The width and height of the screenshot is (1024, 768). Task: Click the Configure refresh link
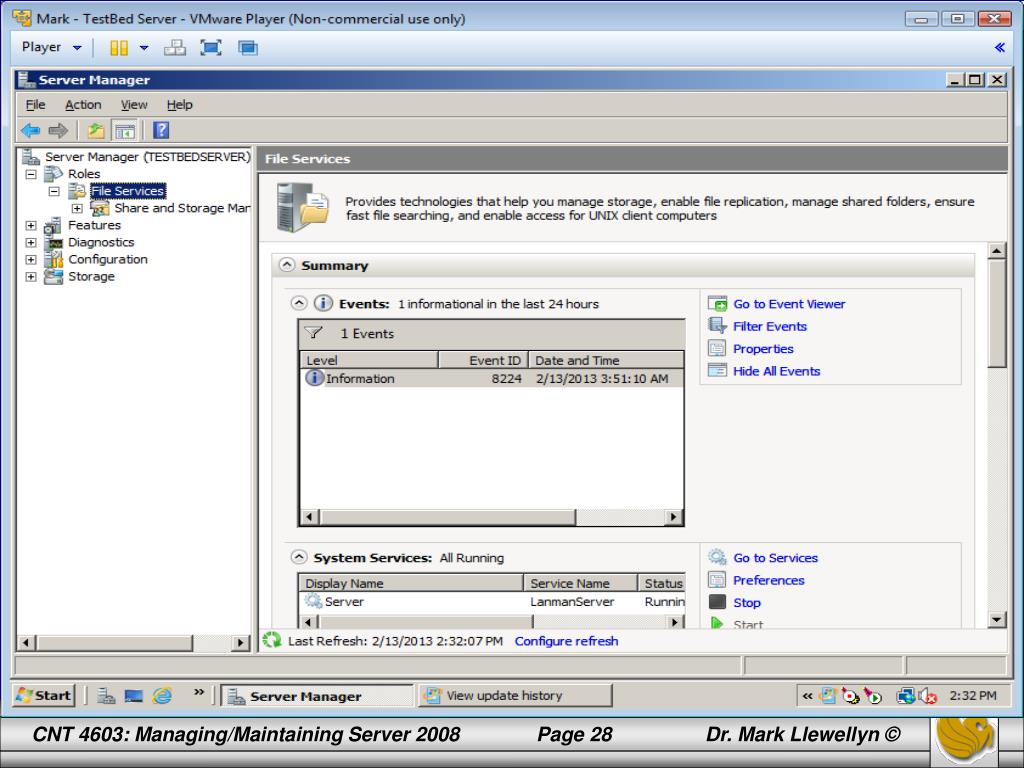point(566,641)
